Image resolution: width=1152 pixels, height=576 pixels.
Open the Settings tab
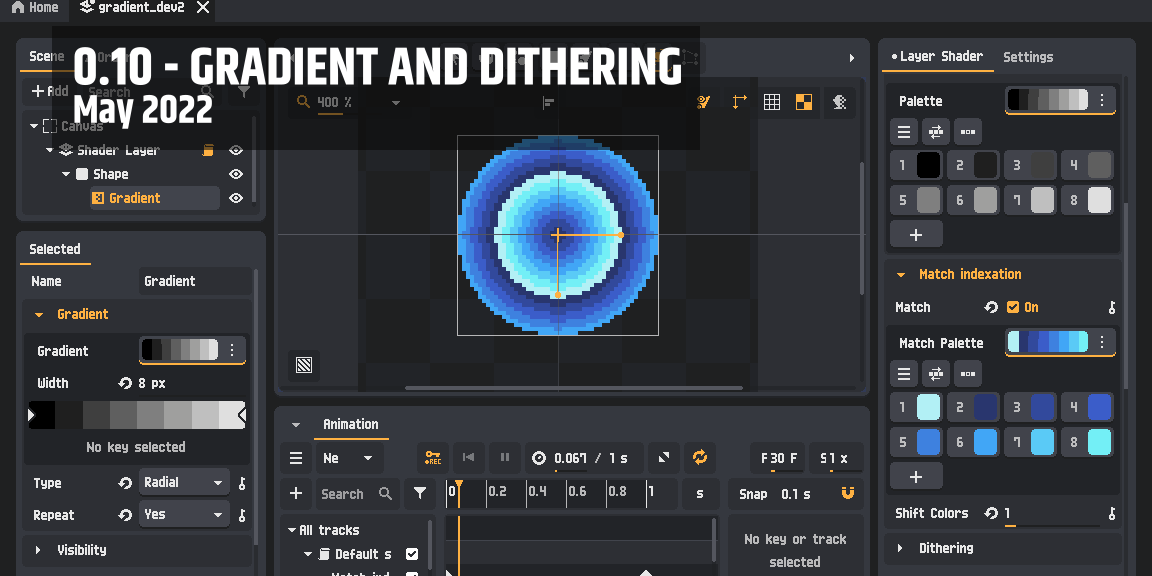[1028, 57]
